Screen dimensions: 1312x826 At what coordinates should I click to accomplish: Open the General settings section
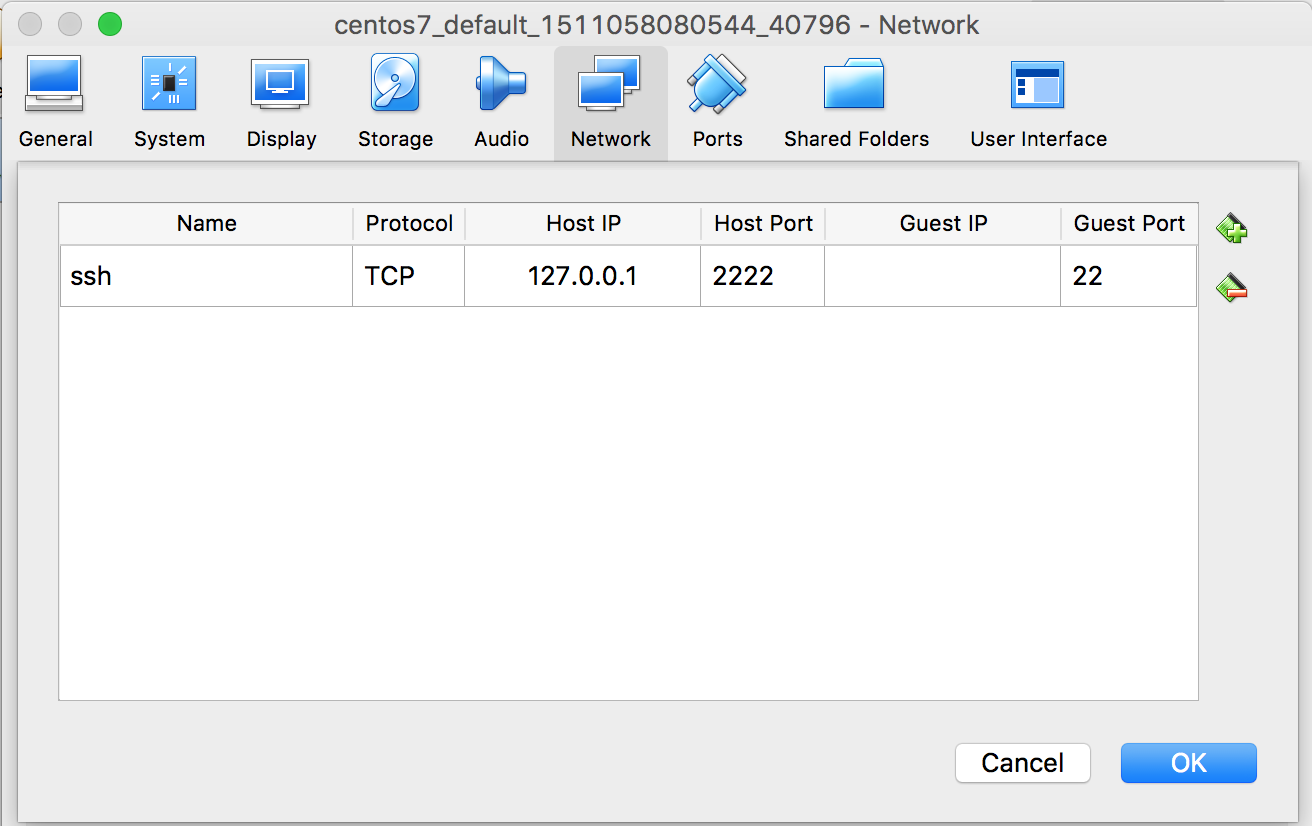(x=55, y=102)
